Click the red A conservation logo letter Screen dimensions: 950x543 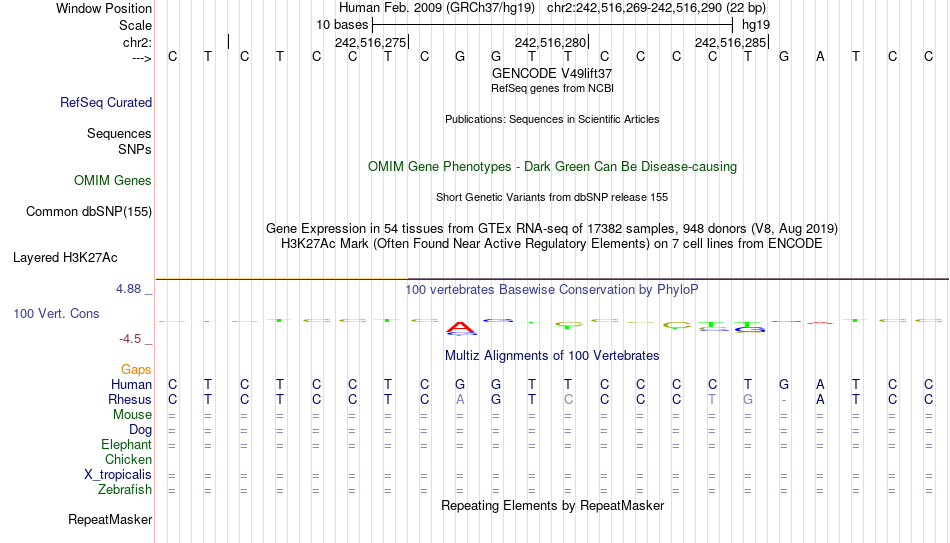[x=460, y=328]
